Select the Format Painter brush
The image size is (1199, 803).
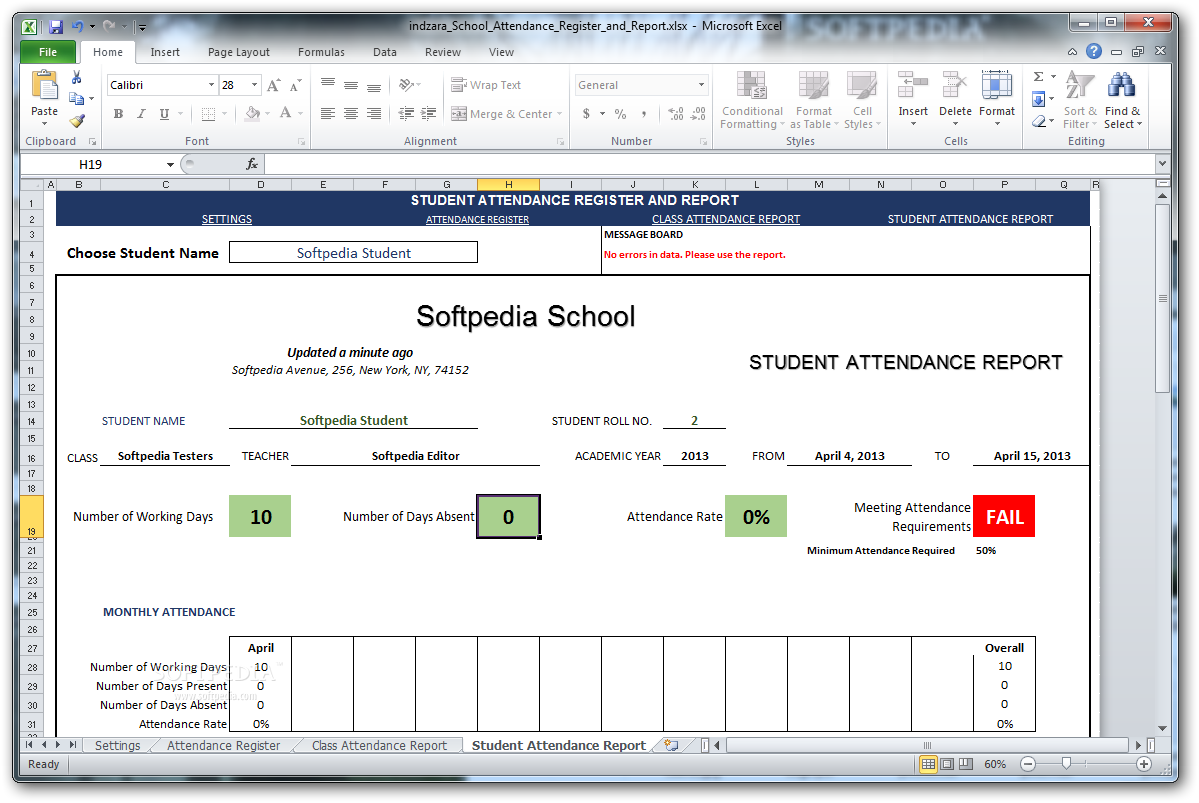[76, 120]
